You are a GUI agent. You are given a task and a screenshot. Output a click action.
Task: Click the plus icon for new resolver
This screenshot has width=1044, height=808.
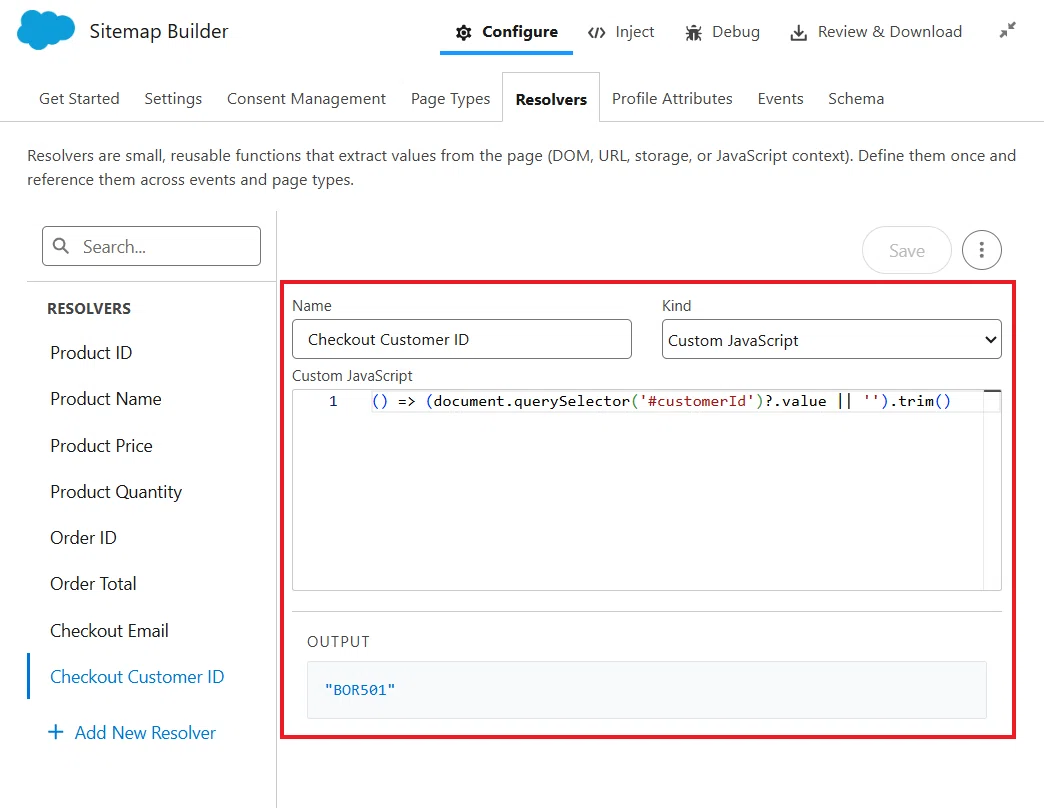[x=56, y=732]
